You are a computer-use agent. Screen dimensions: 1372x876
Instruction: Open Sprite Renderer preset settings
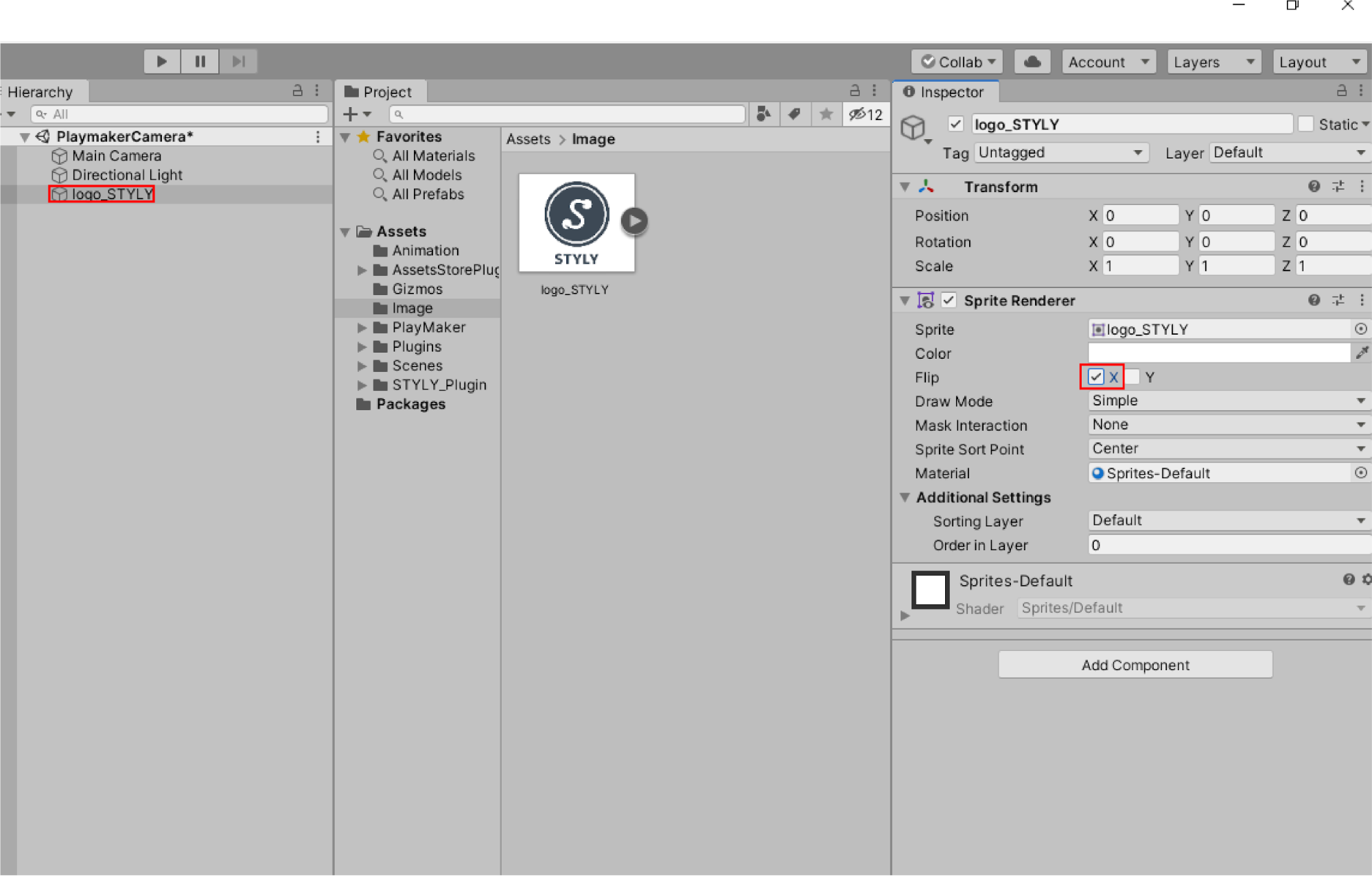1338,300
